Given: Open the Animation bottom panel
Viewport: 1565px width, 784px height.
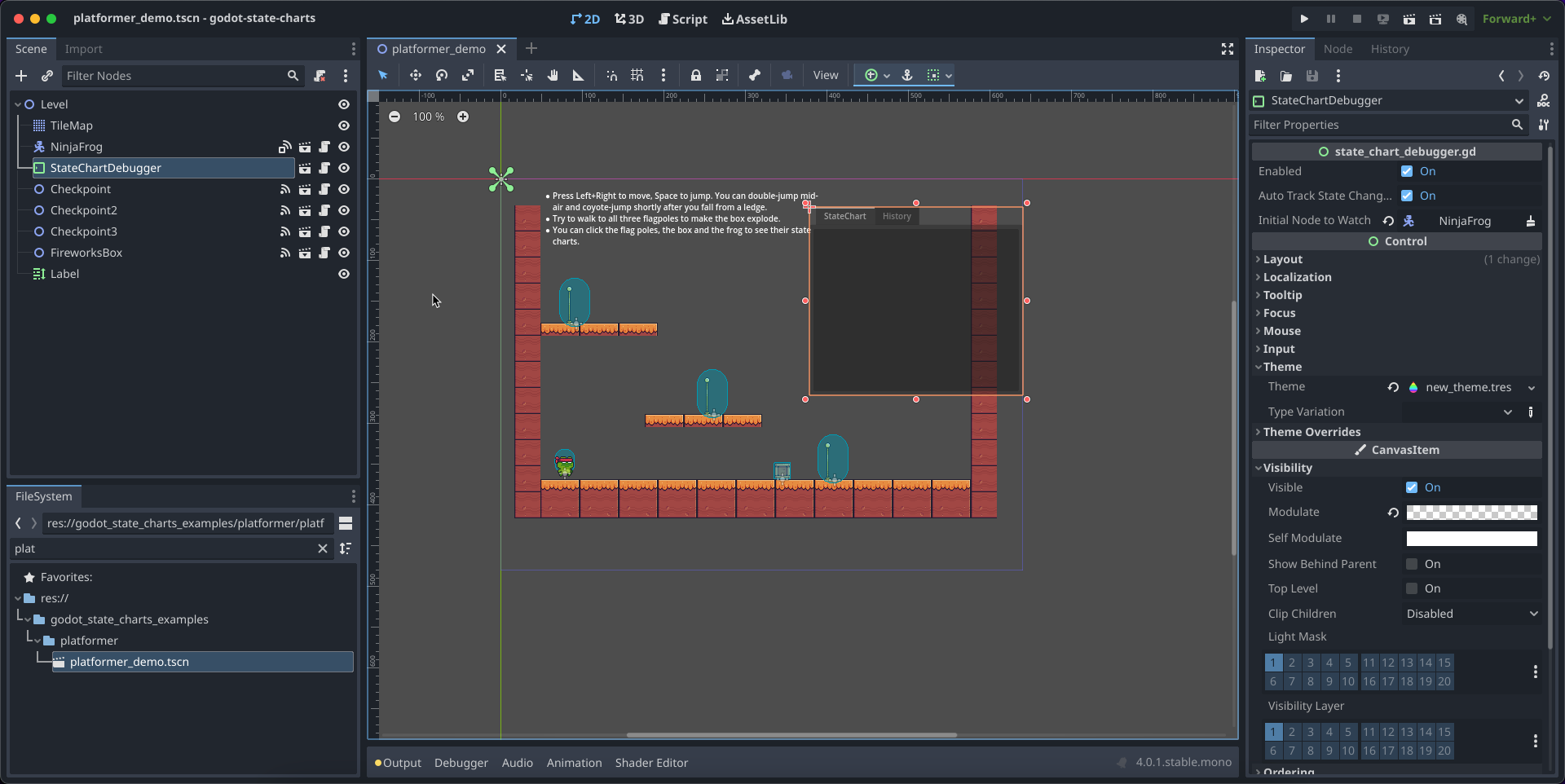Looking at the screenshot, I should 575,763.
